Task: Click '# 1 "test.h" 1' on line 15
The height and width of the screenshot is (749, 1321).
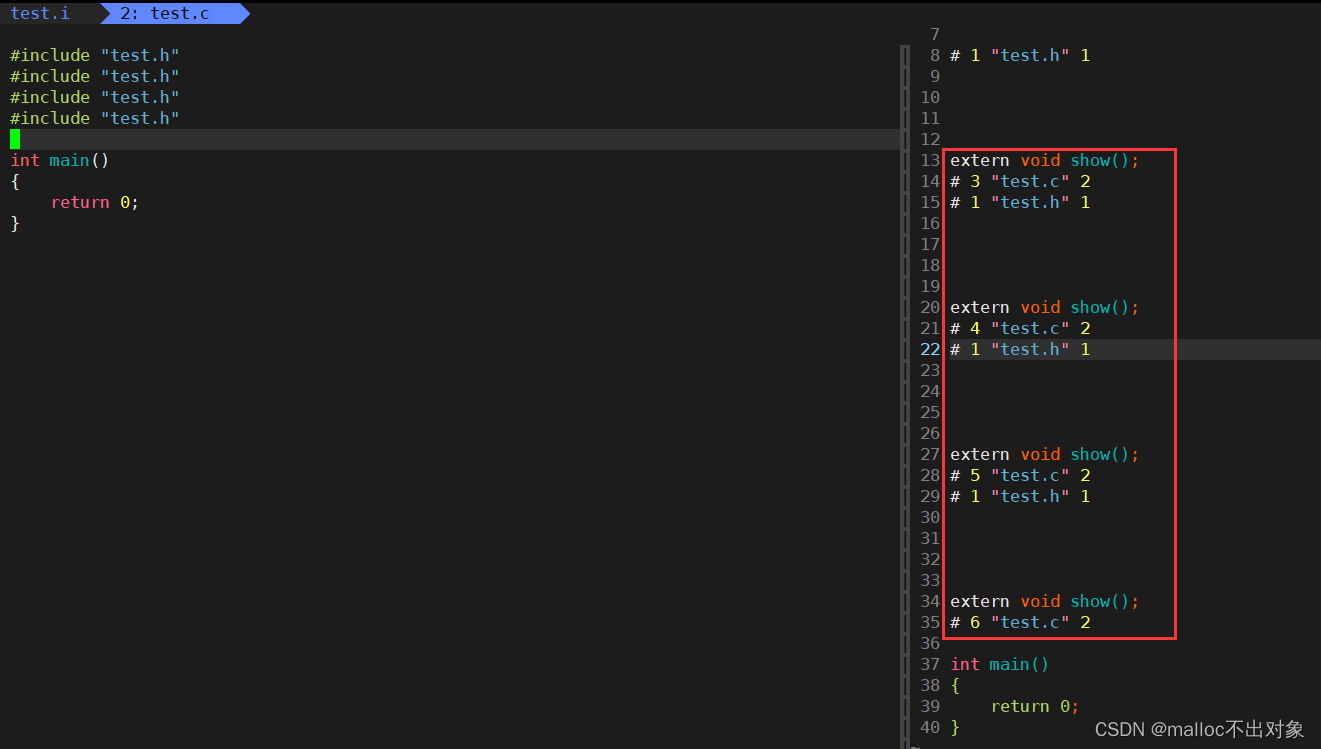Action: (1020, 202)
